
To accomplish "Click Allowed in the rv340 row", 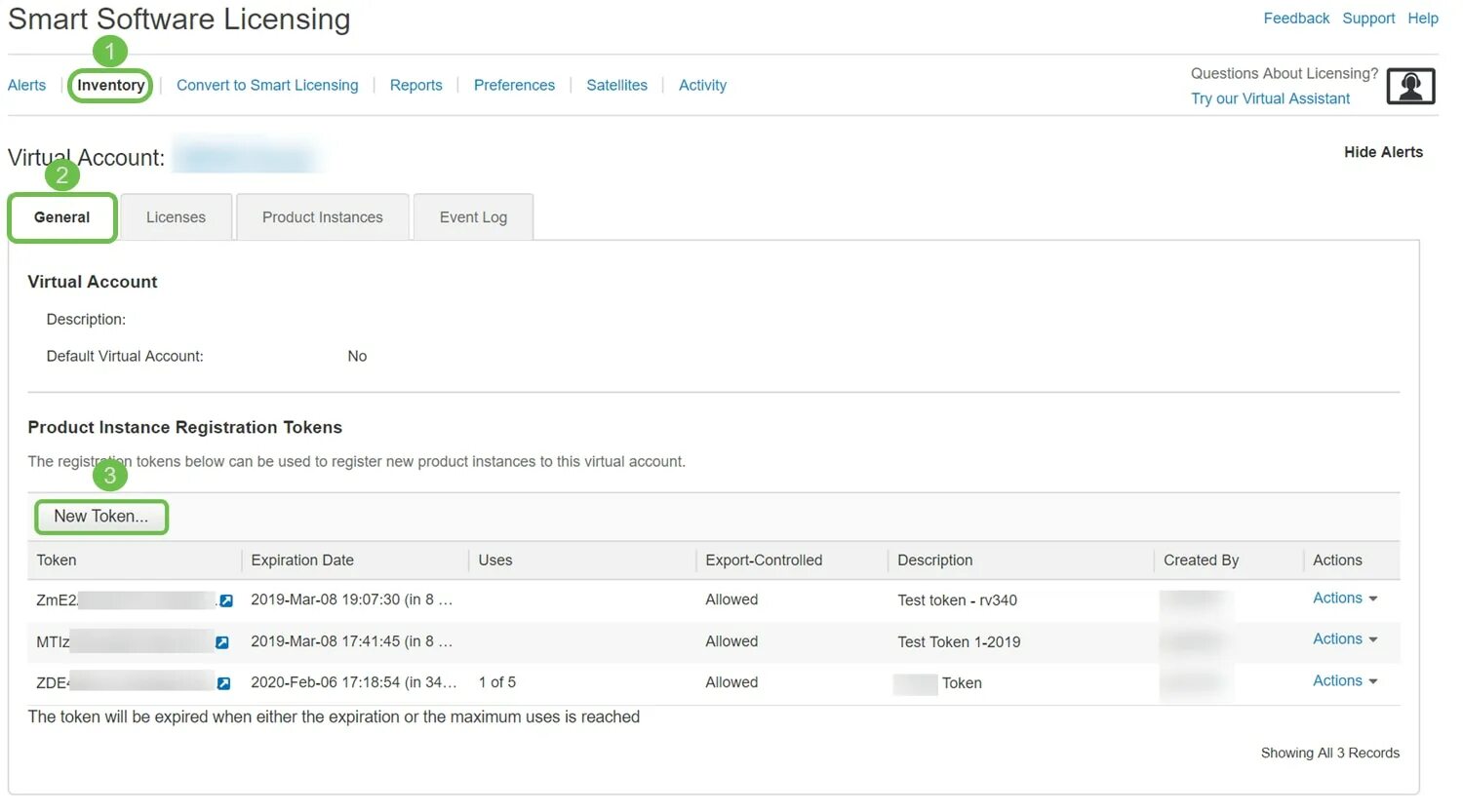I will coord(731,600).
